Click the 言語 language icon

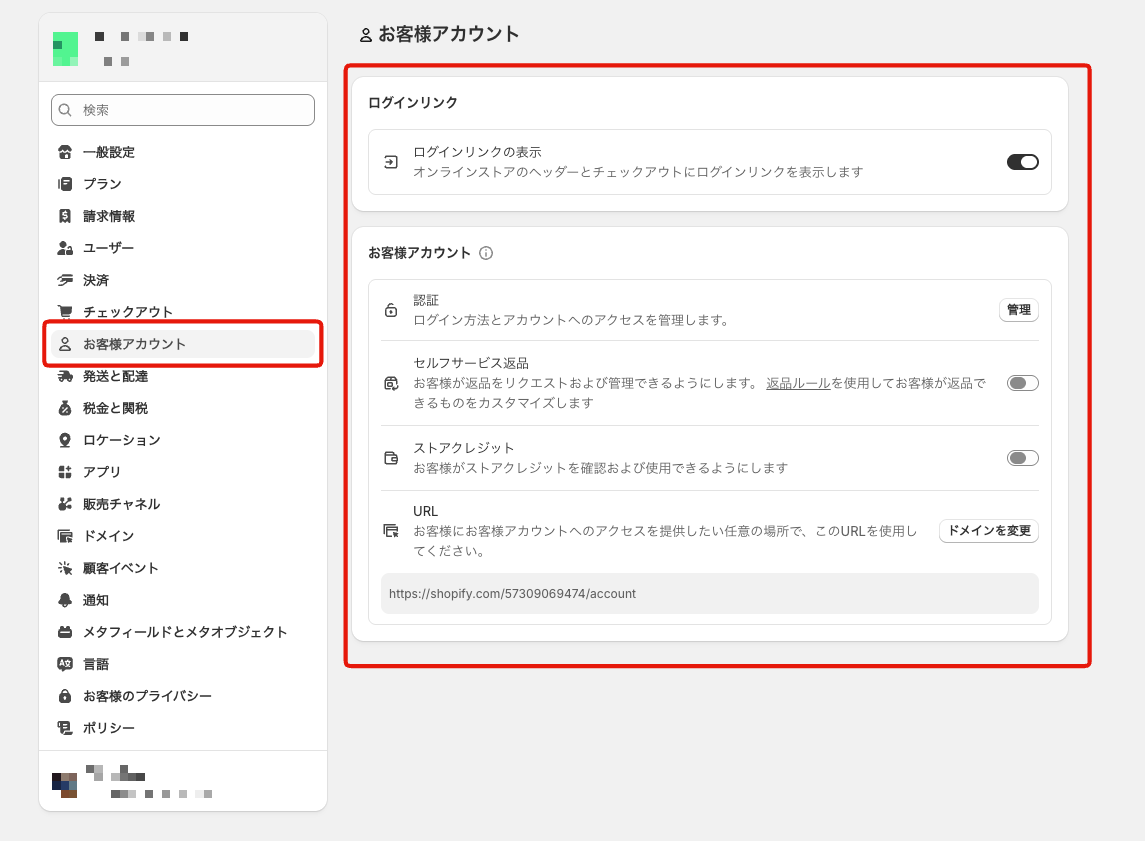tap(65, 663)
